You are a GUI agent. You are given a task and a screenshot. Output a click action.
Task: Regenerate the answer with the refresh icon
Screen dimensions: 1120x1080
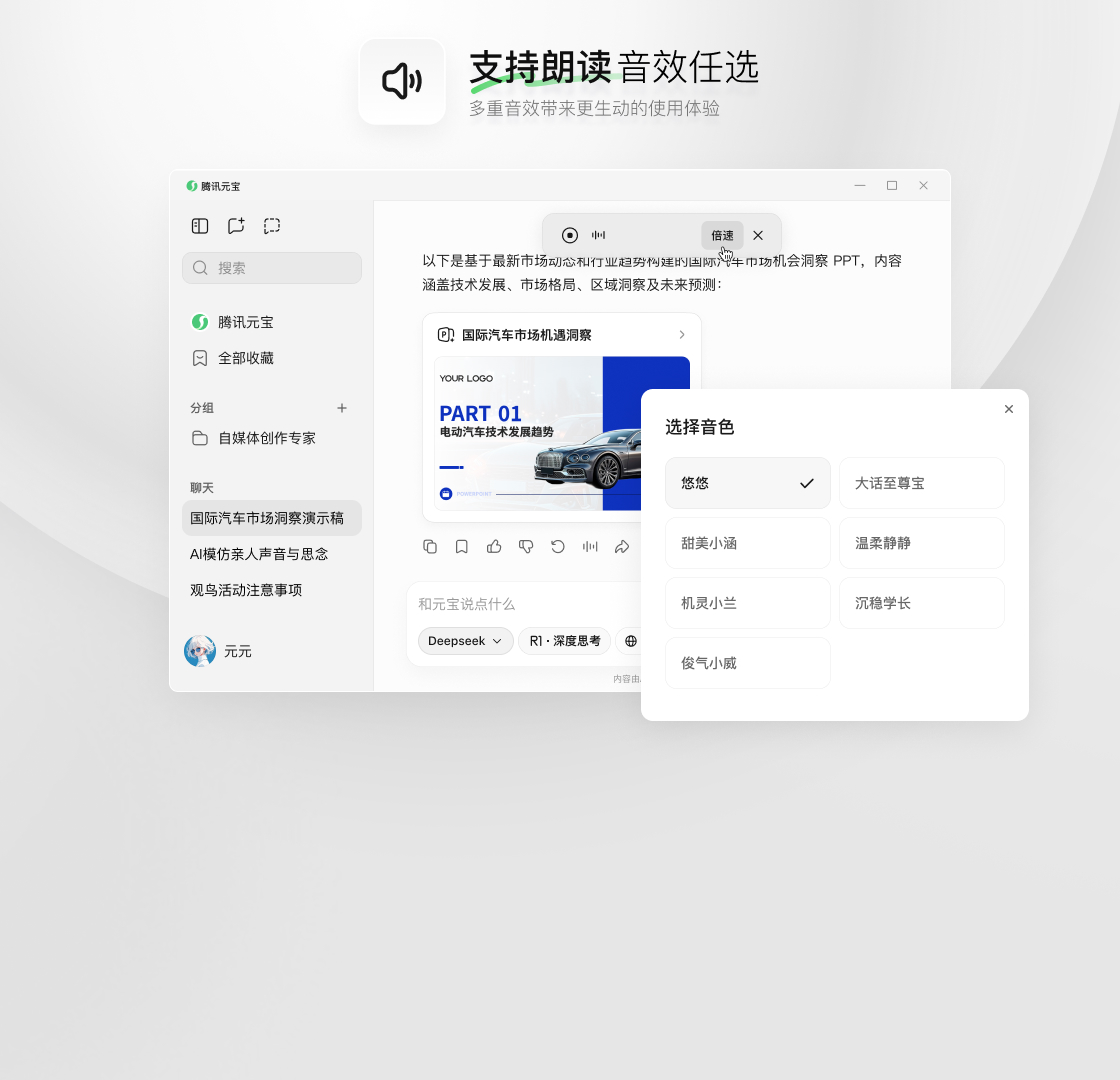pyautogui.click(x=558, y=546)
